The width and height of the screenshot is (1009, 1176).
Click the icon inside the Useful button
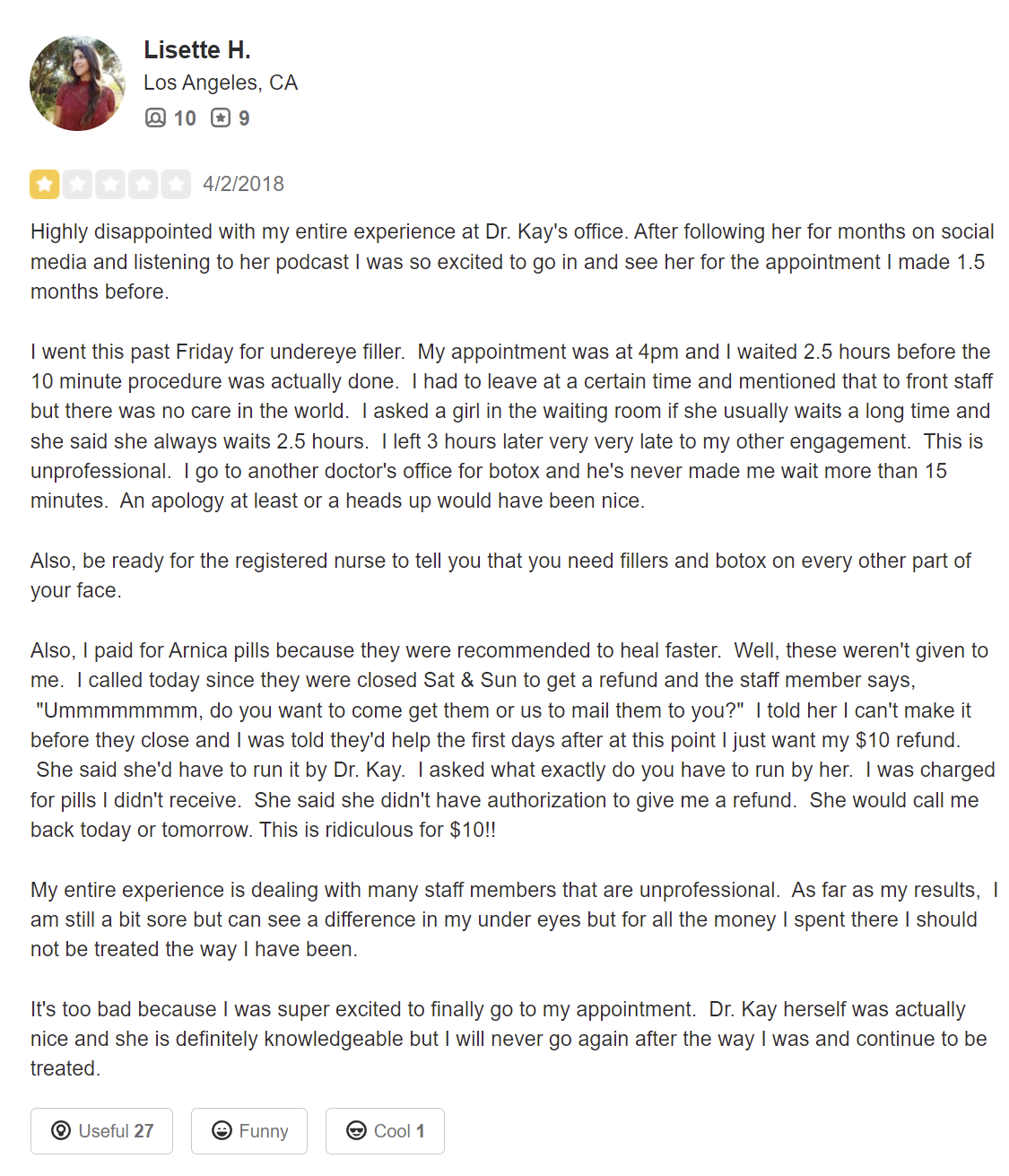pyautogui.click(x=61, y=1130)
